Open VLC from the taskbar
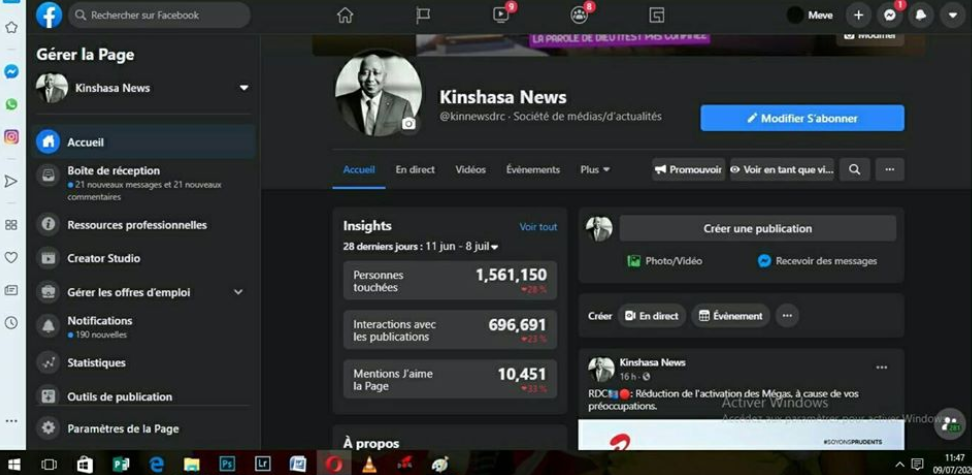 [x=369, y=464]
